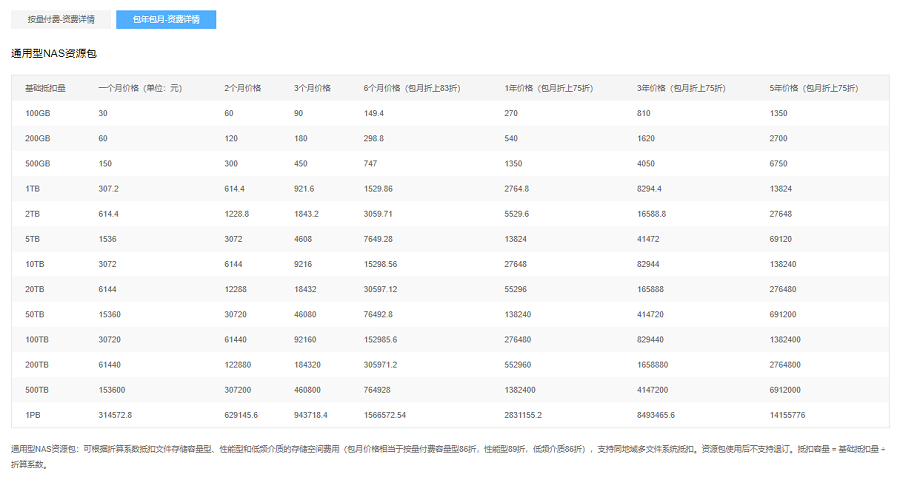Screen dimensions: 900x477
Task: Select the 100GB row label
Action: pos(38,114)
